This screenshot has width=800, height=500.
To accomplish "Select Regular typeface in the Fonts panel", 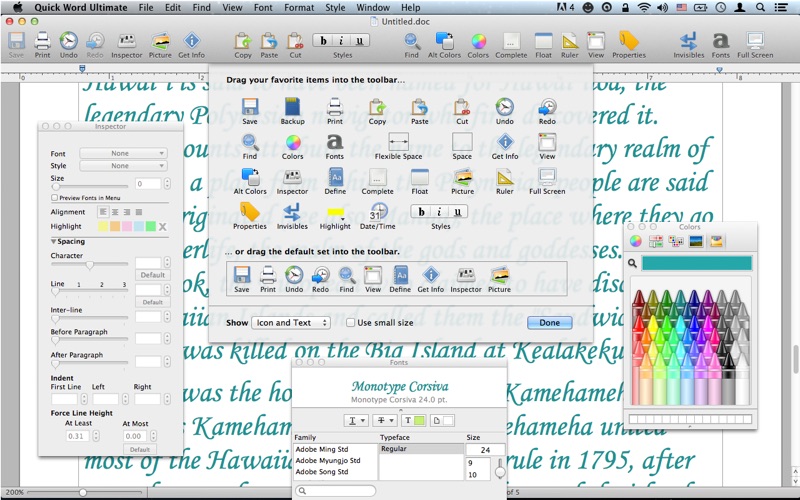I will coord(421,449).
